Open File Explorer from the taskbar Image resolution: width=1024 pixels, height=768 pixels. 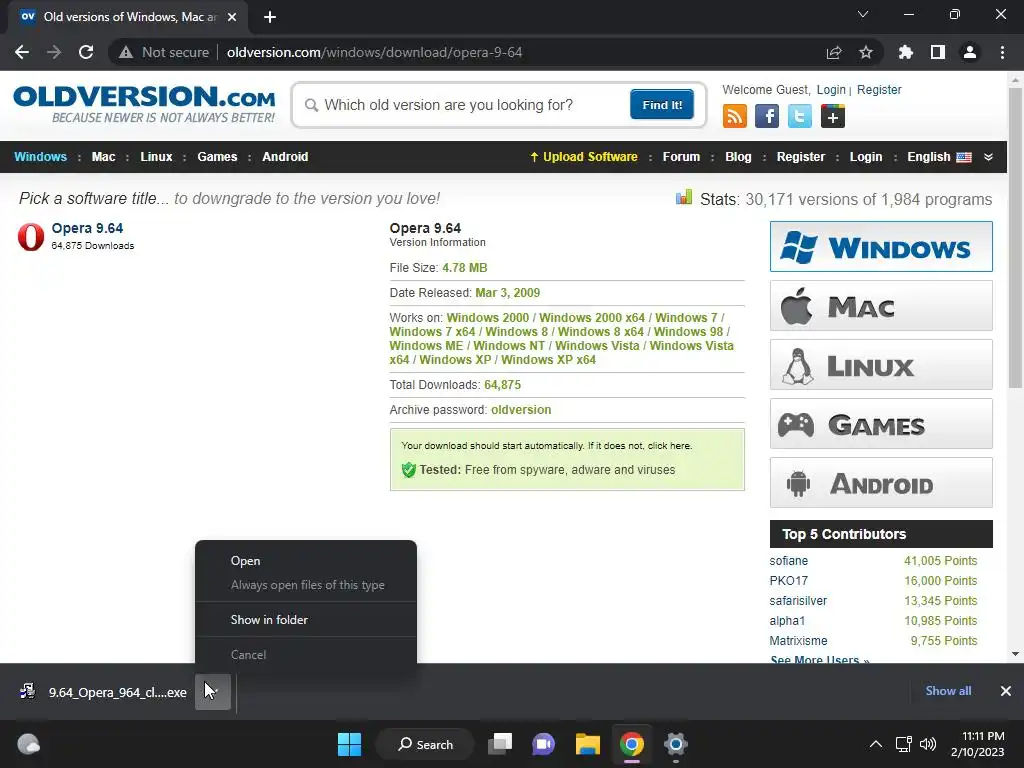pos(588,744)
